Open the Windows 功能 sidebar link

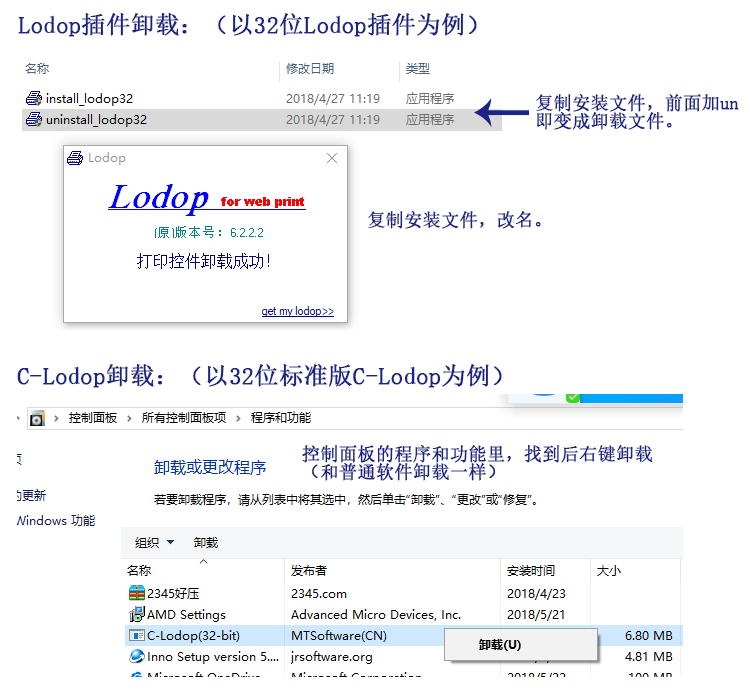[x=56, y=520]
